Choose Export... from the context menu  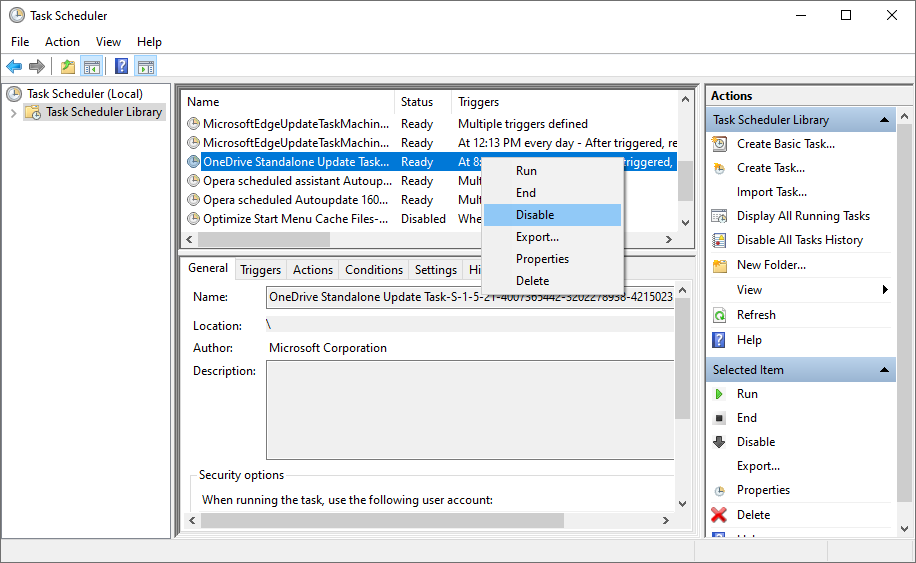pos(552,237)
